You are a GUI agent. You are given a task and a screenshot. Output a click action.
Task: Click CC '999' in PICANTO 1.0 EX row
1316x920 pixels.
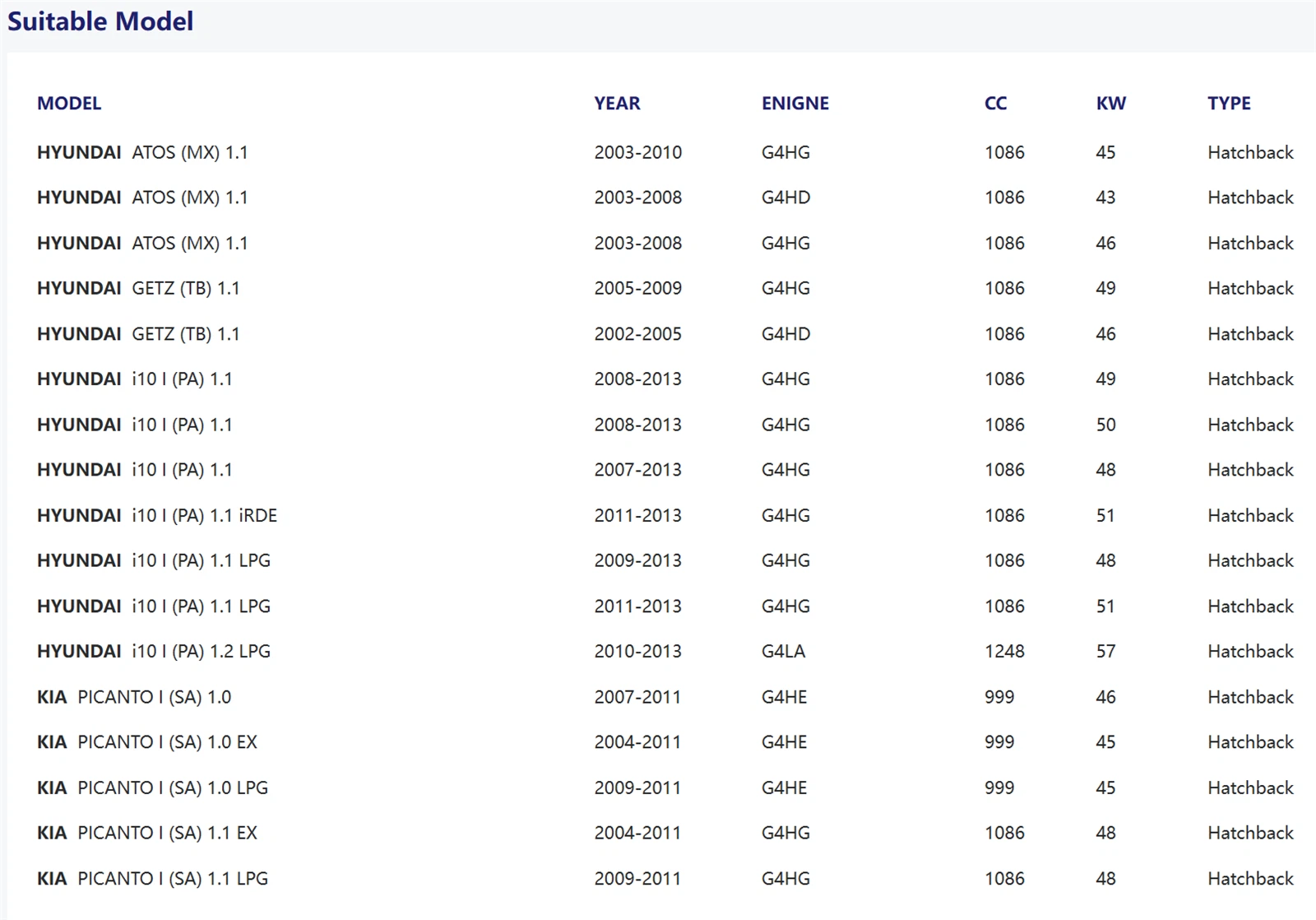tap(999, 742)
